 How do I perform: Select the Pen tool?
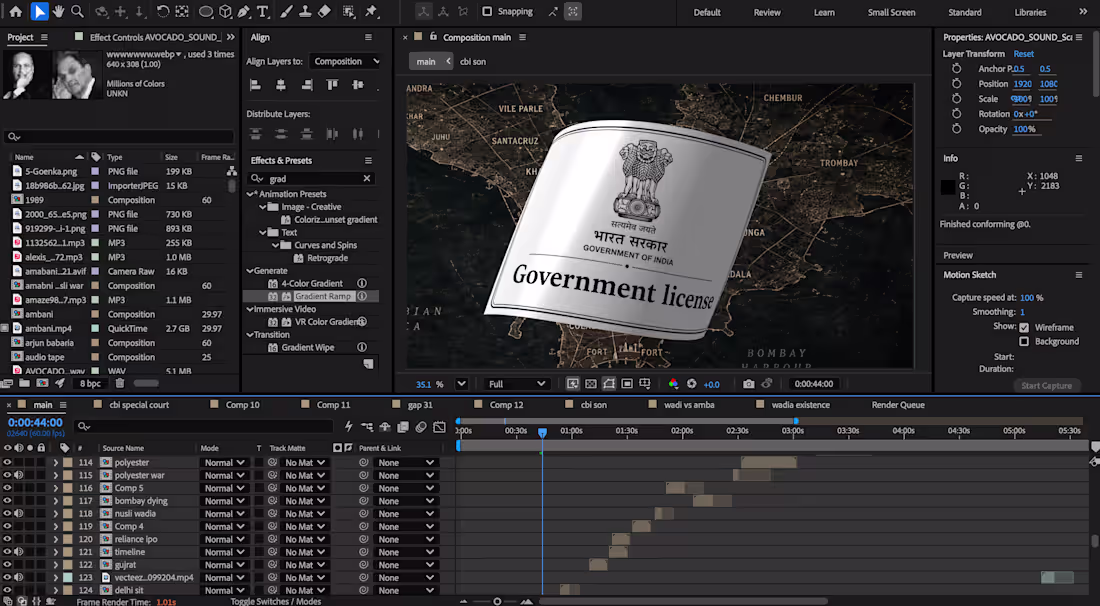point(243,11)
